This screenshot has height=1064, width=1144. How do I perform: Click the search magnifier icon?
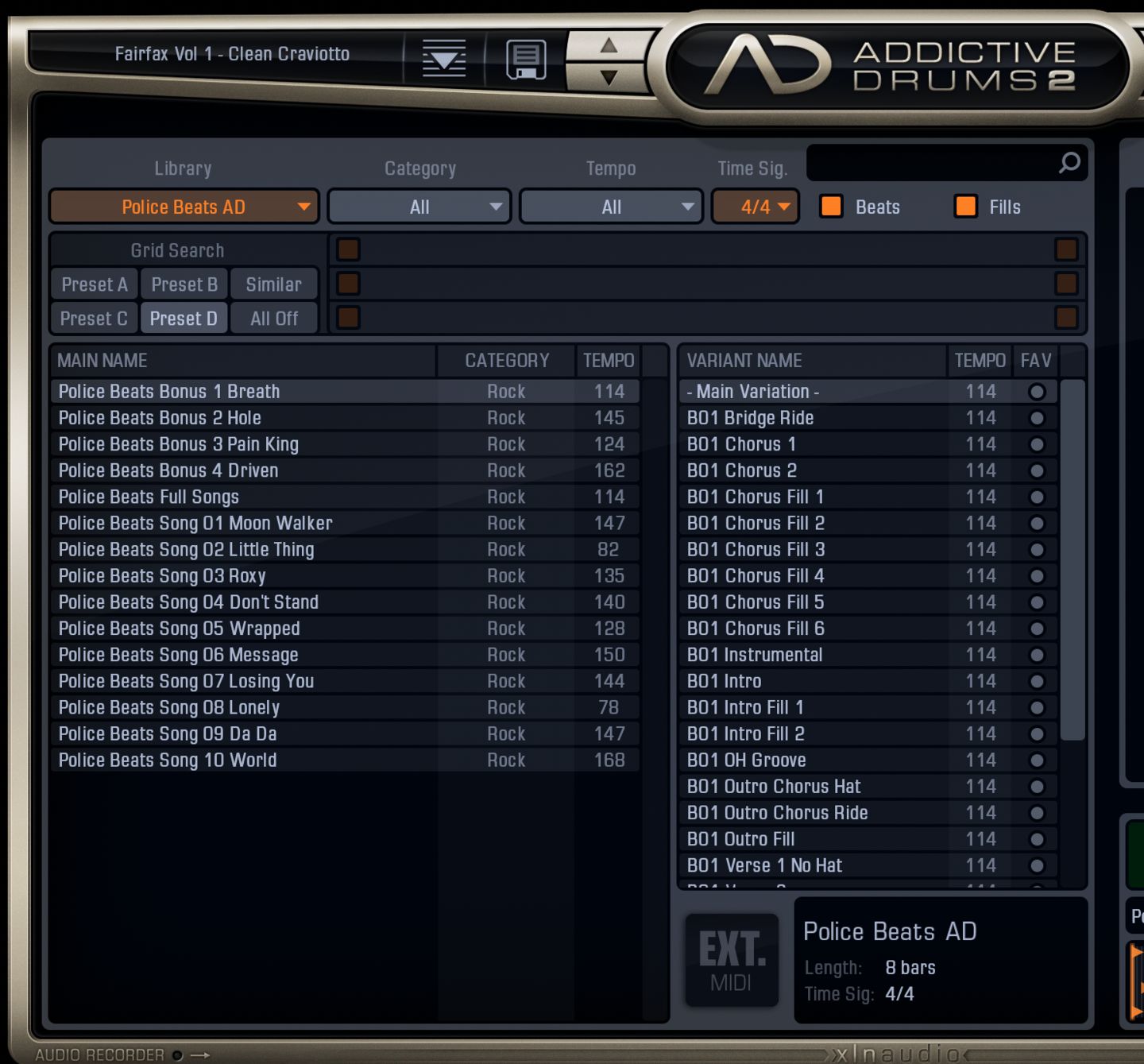pyautogui.click(x=1069, y=163)
